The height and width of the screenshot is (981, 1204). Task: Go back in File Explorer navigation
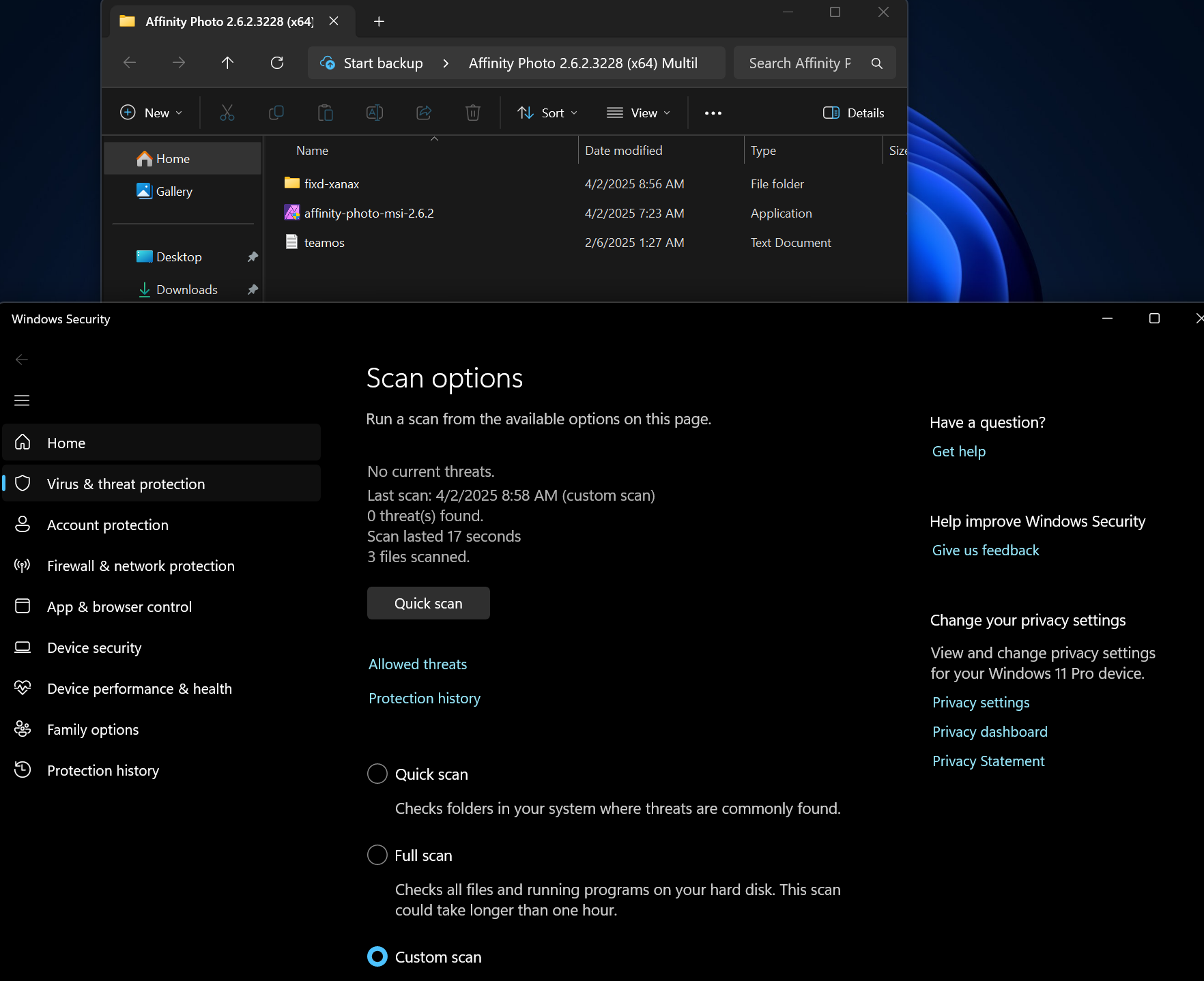(x=130, y=63)
